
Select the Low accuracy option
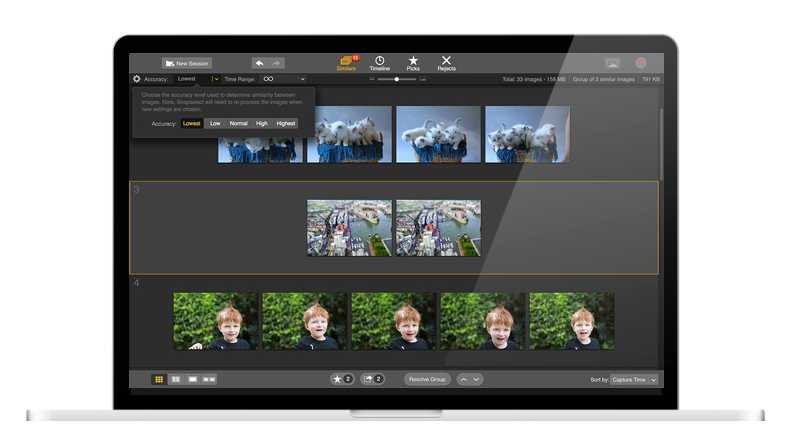click(x=215, y=123)
